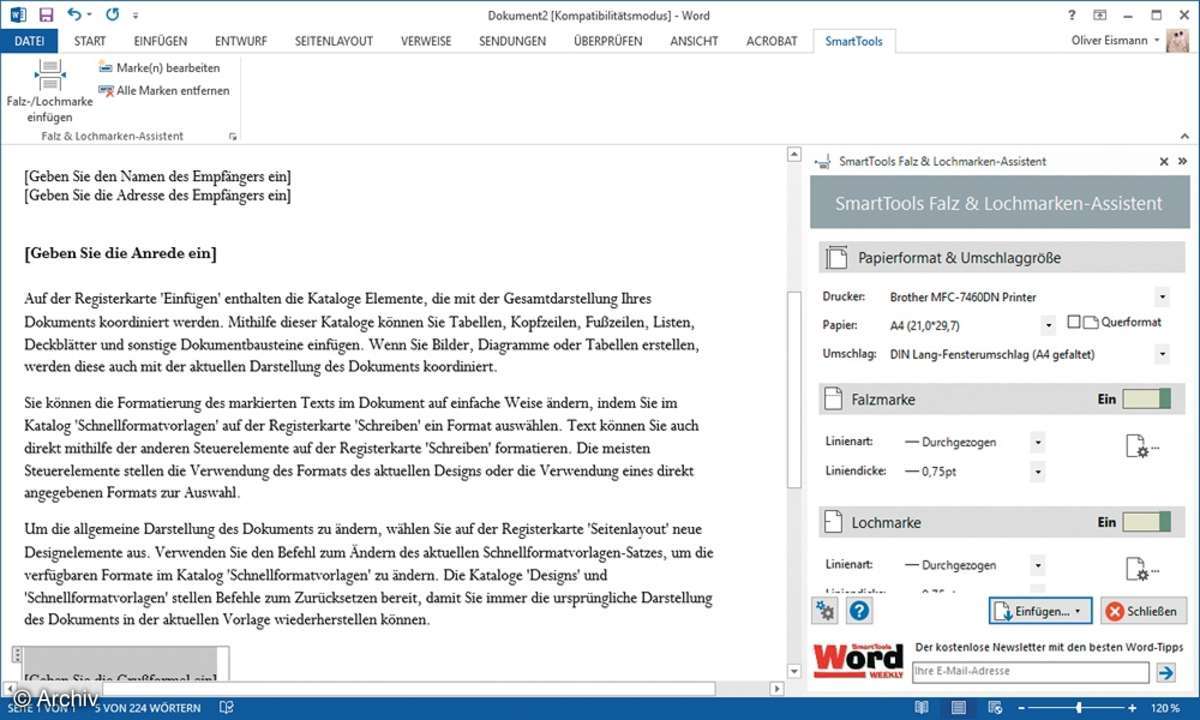Viewport: 1200px width, 720px height.
Task: Switch to the VERWEISE ribbon tab
Action: (426, 41)
